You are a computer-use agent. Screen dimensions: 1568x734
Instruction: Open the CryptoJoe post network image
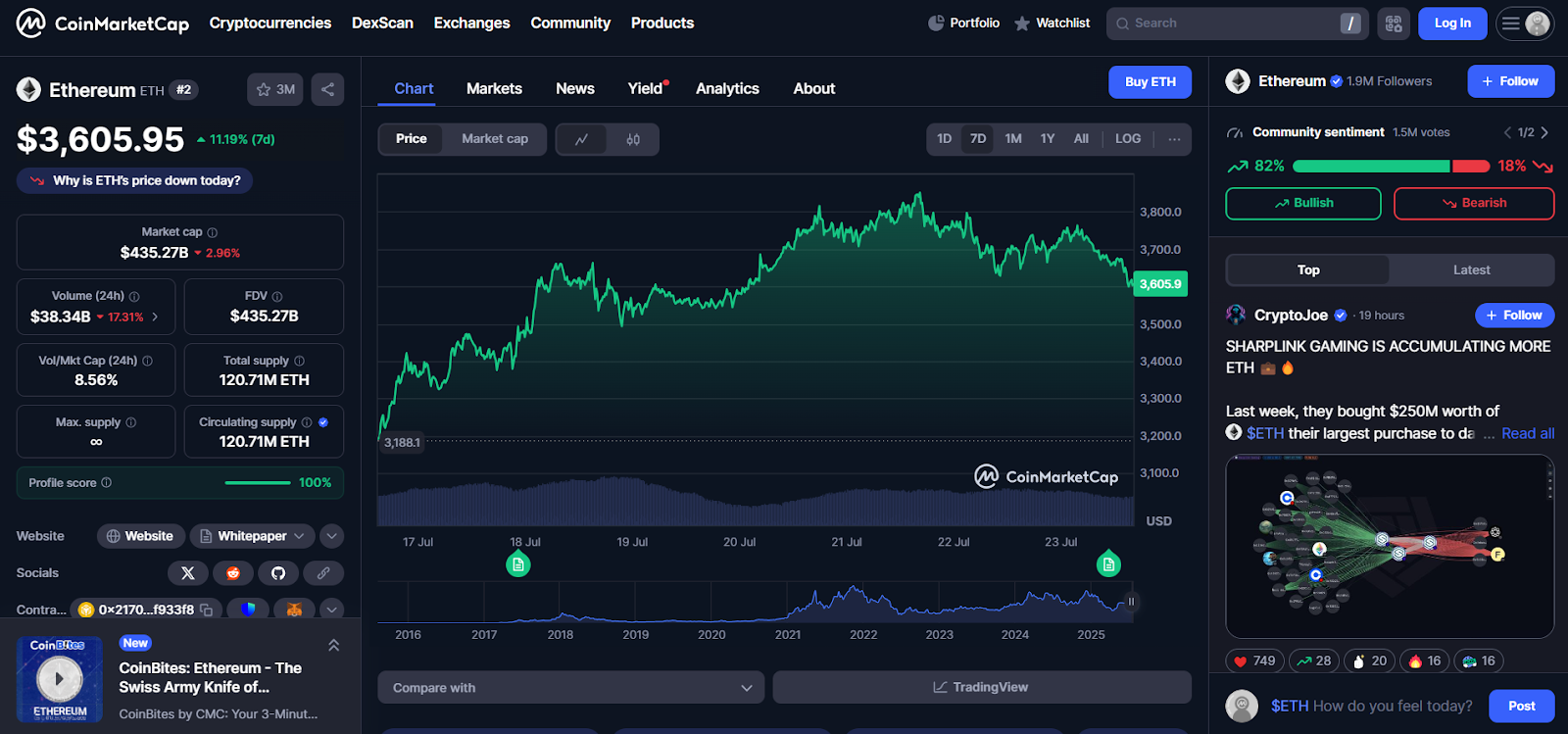click(1390, 547)
